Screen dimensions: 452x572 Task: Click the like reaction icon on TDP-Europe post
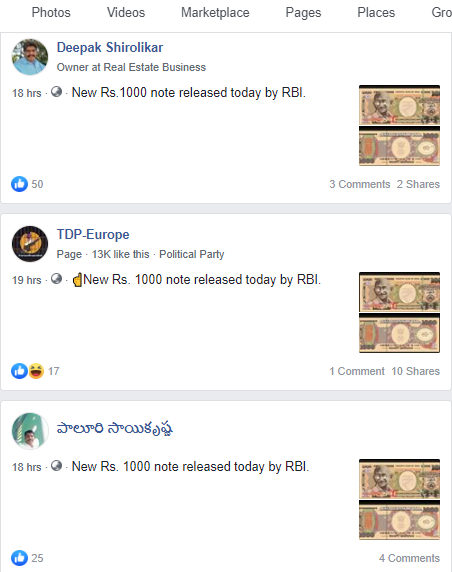(x=19, y=371)
